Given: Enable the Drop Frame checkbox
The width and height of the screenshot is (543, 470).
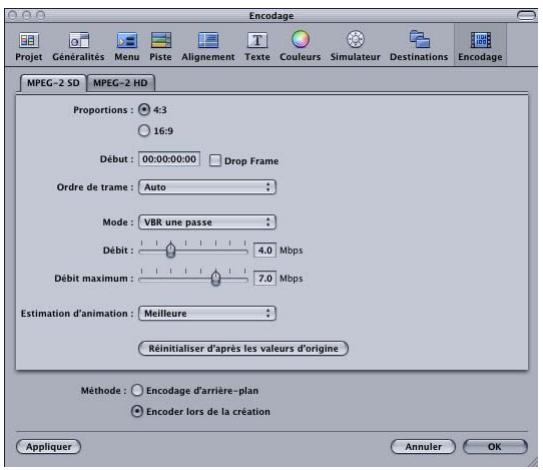Looking at the screenshot, I should point(215,160).
